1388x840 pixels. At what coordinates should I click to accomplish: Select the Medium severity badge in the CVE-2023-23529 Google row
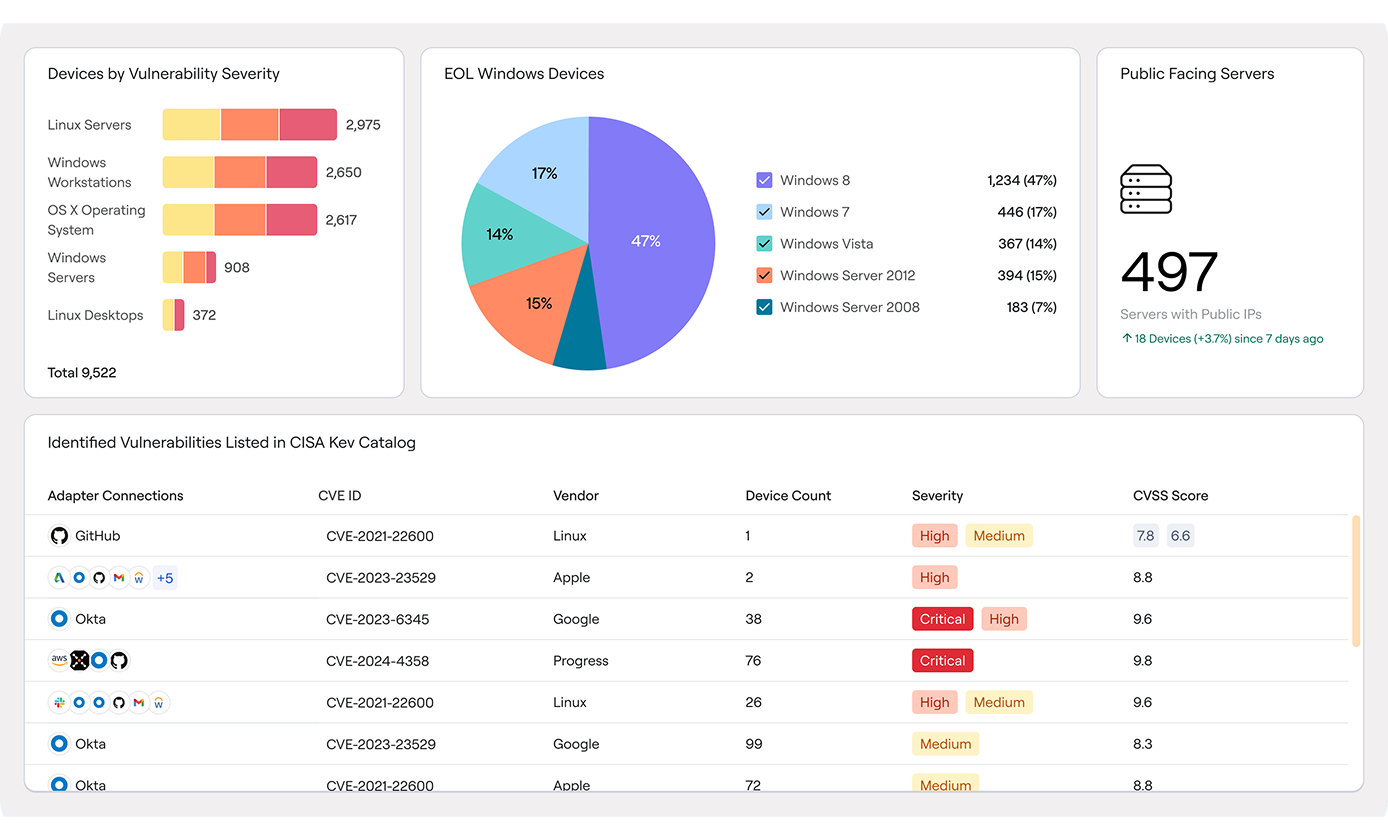[945, 743]
